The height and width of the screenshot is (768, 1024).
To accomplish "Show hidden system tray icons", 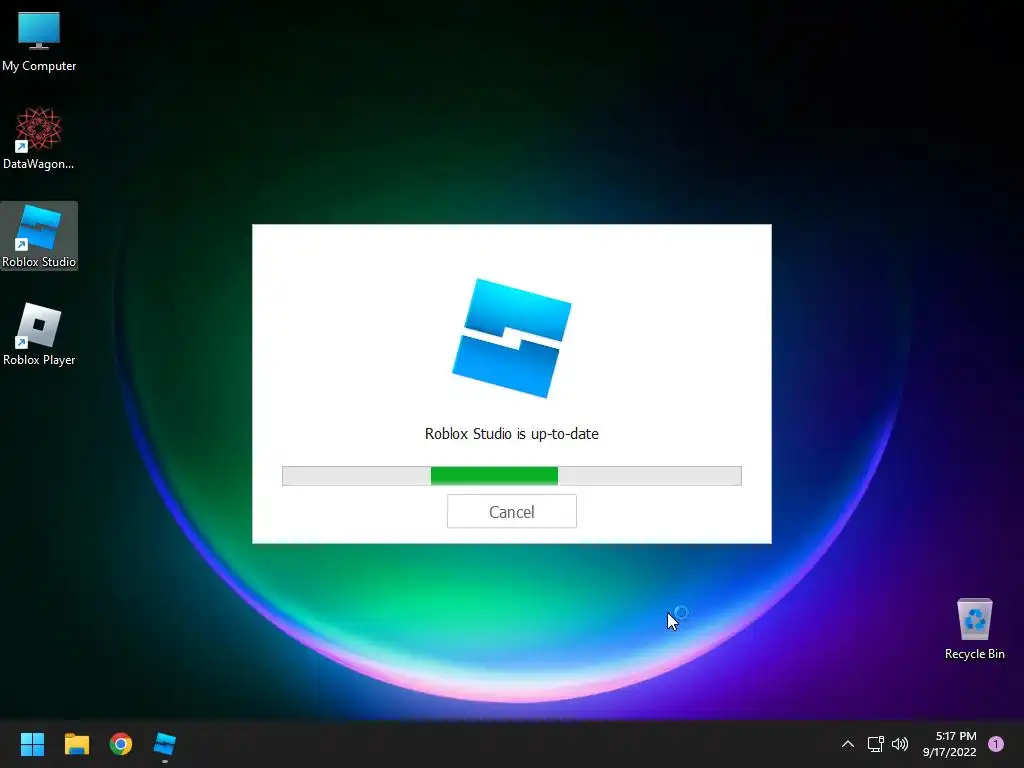I will click(x=848, y=744).
